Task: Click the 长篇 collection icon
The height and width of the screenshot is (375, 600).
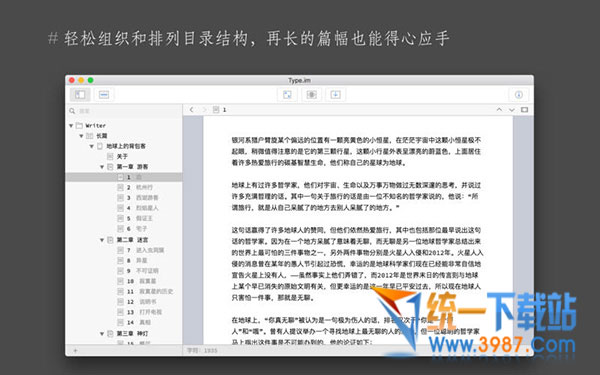Action: tap(90, 136)
